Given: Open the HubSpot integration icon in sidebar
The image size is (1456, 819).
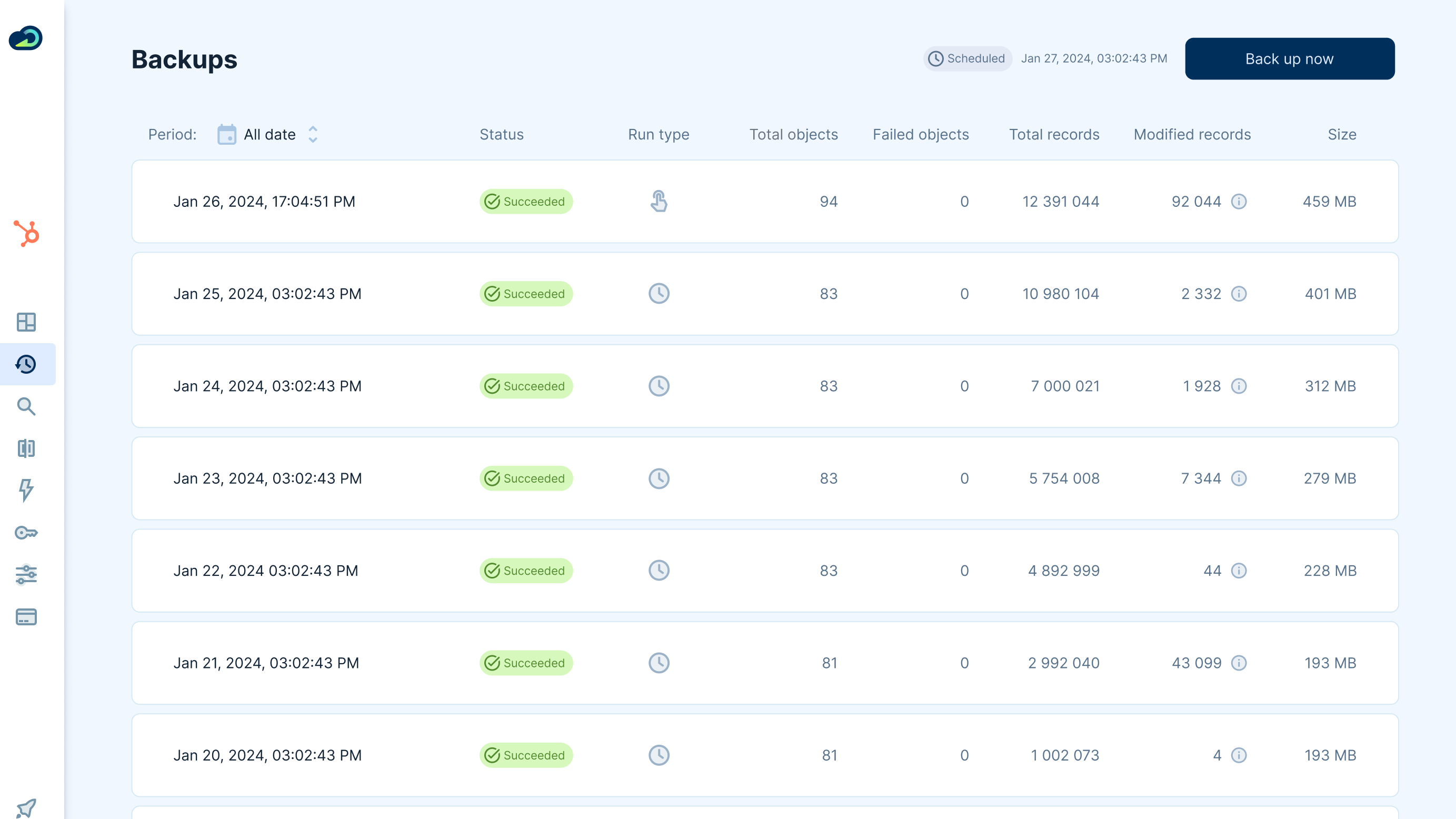Looking at the screenshot, I should [x=27, y=235].
